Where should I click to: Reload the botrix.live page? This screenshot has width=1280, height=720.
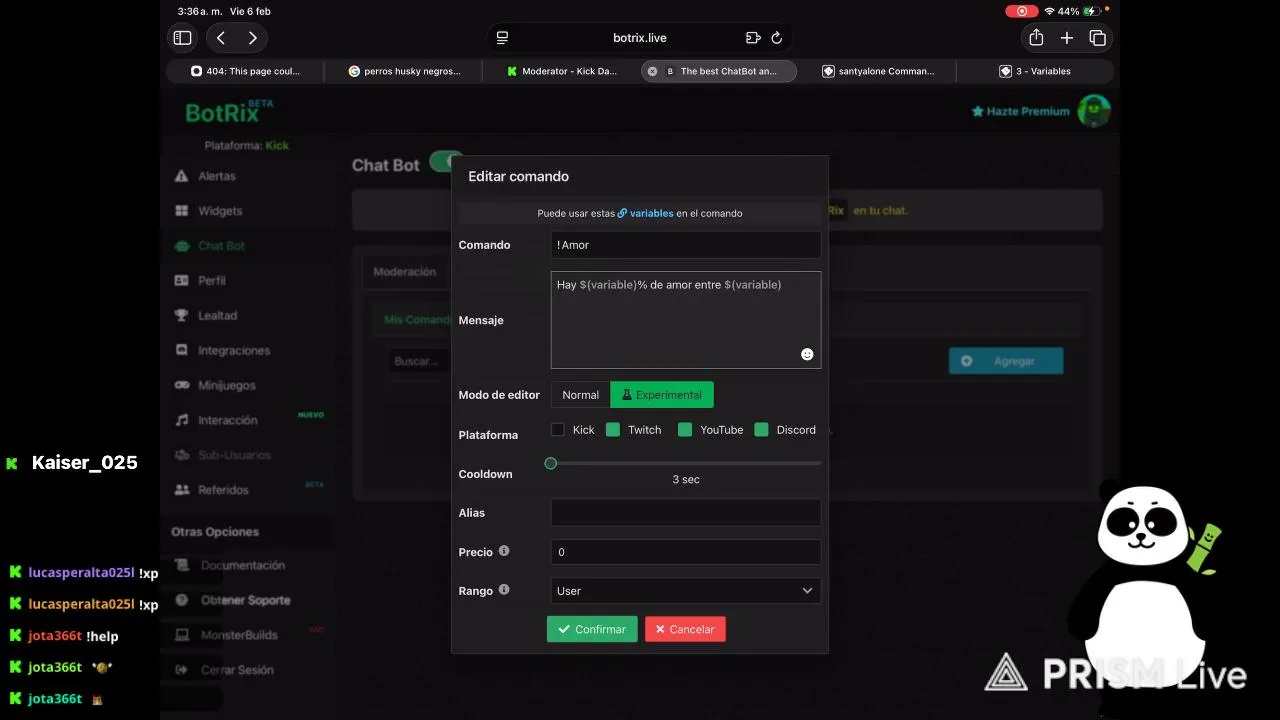pyautogui.click(x=777, y=38)
